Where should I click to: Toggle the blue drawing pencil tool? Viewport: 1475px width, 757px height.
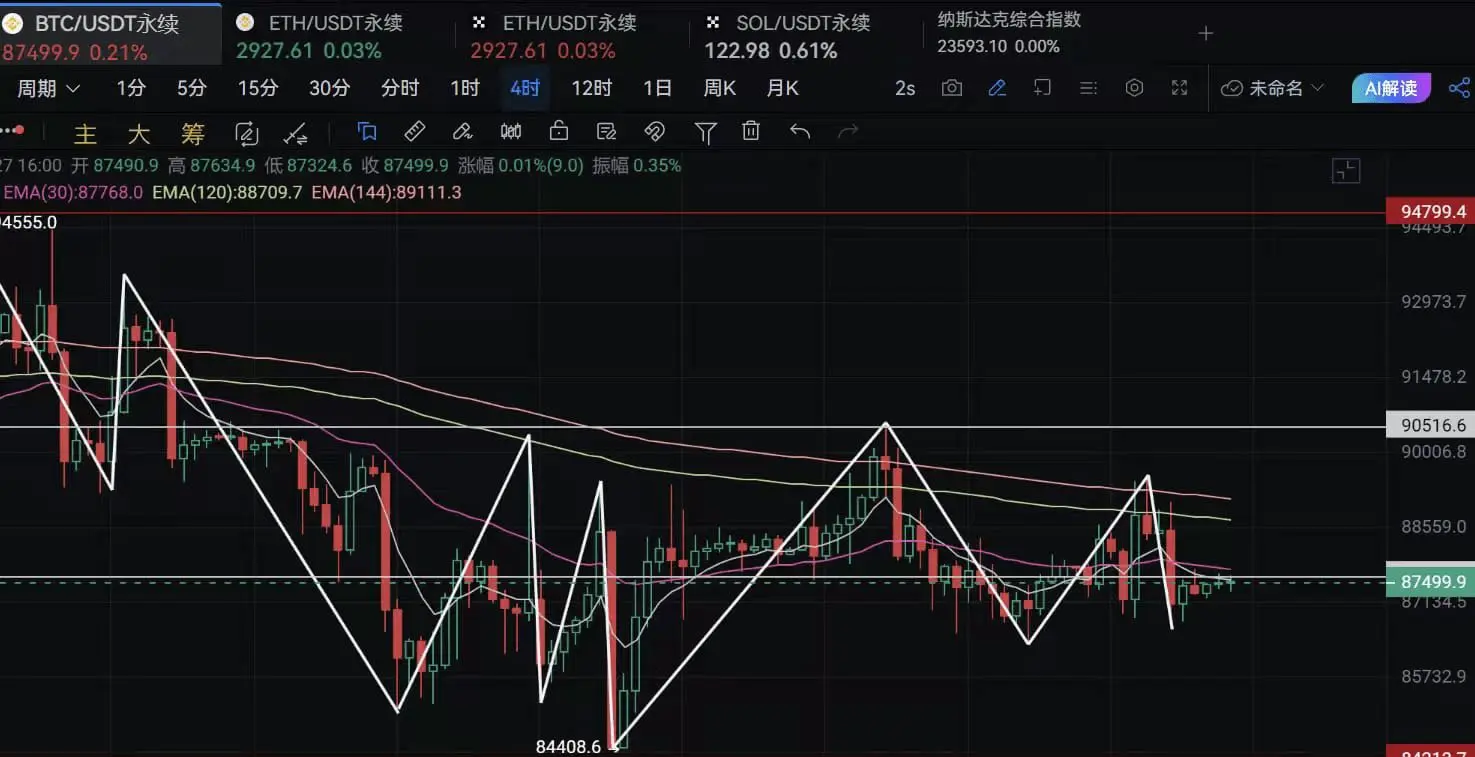[997, 88]
